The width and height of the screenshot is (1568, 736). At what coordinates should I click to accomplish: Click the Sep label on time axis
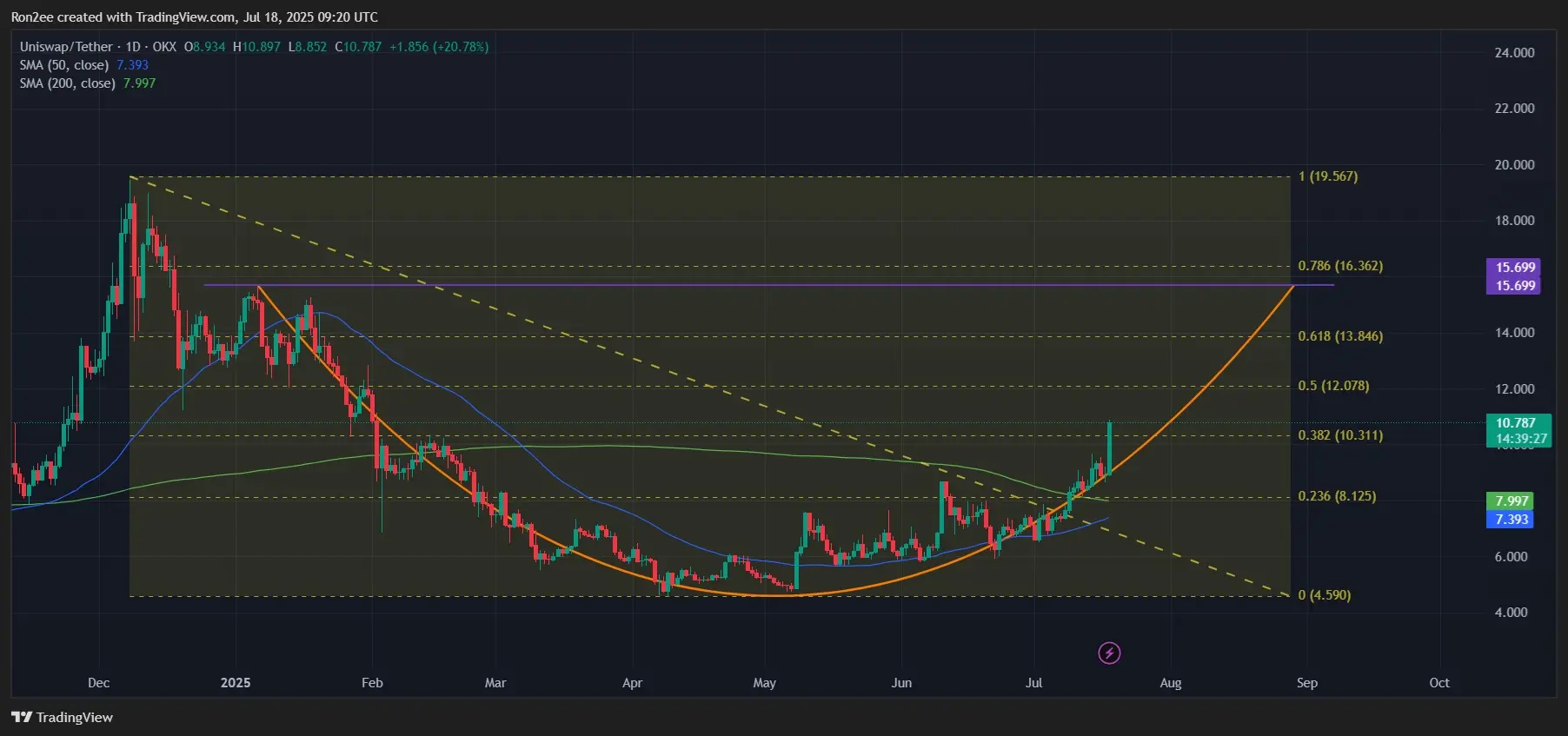(1307, 683)
